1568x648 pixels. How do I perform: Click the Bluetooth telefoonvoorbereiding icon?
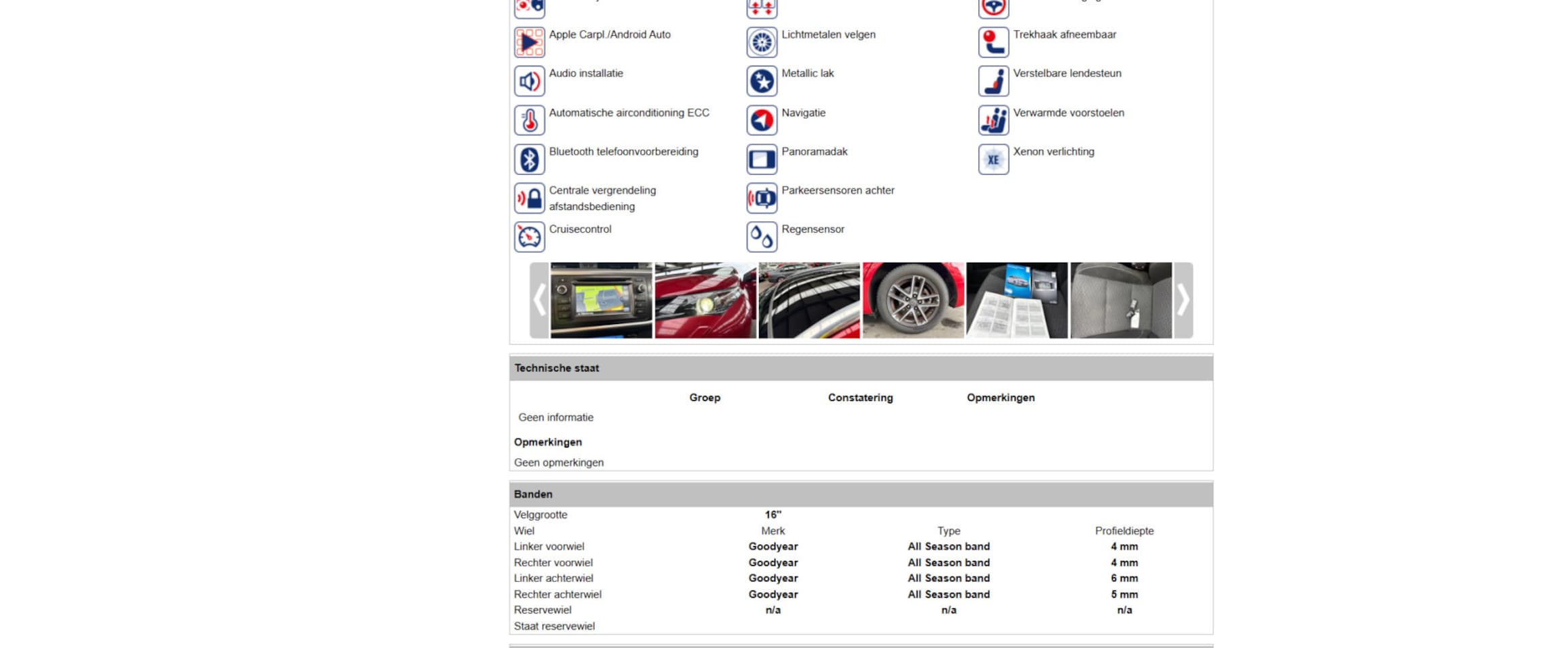pyautogui.click(x=530, y=159)
